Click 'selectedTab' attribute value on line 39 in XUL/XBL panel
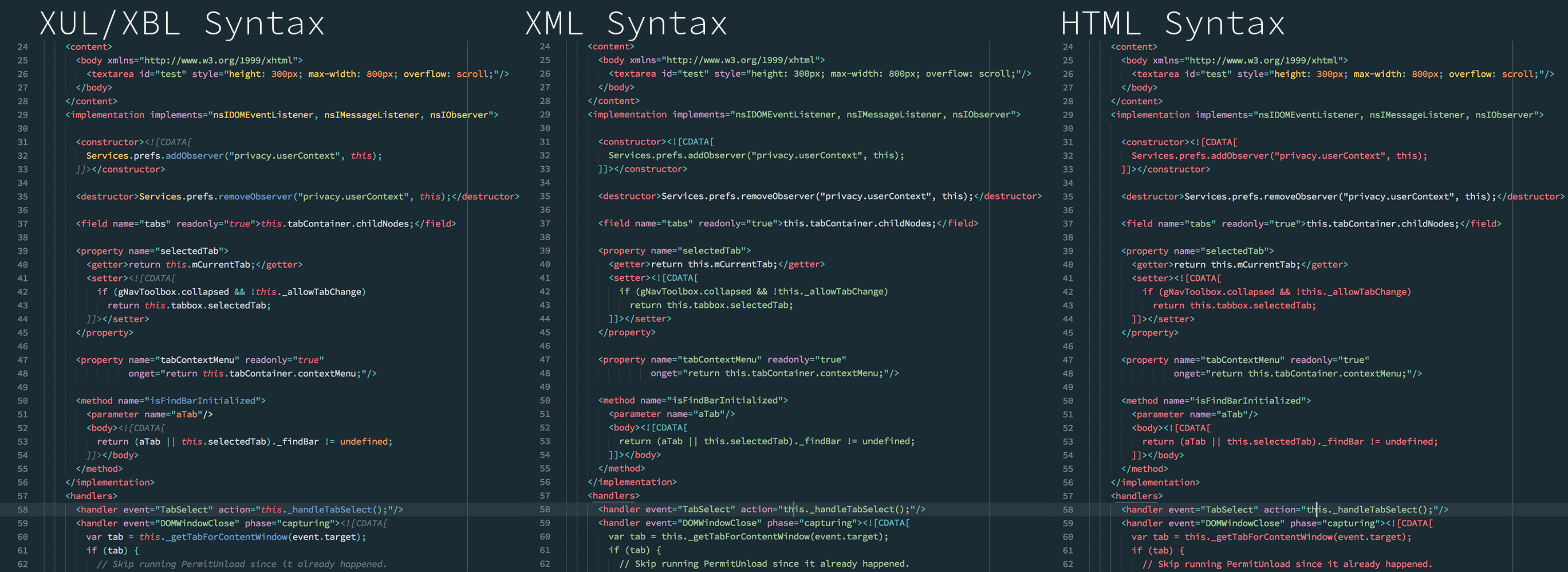The height and width of the screenshot is (572, 1568). [190, 251]
